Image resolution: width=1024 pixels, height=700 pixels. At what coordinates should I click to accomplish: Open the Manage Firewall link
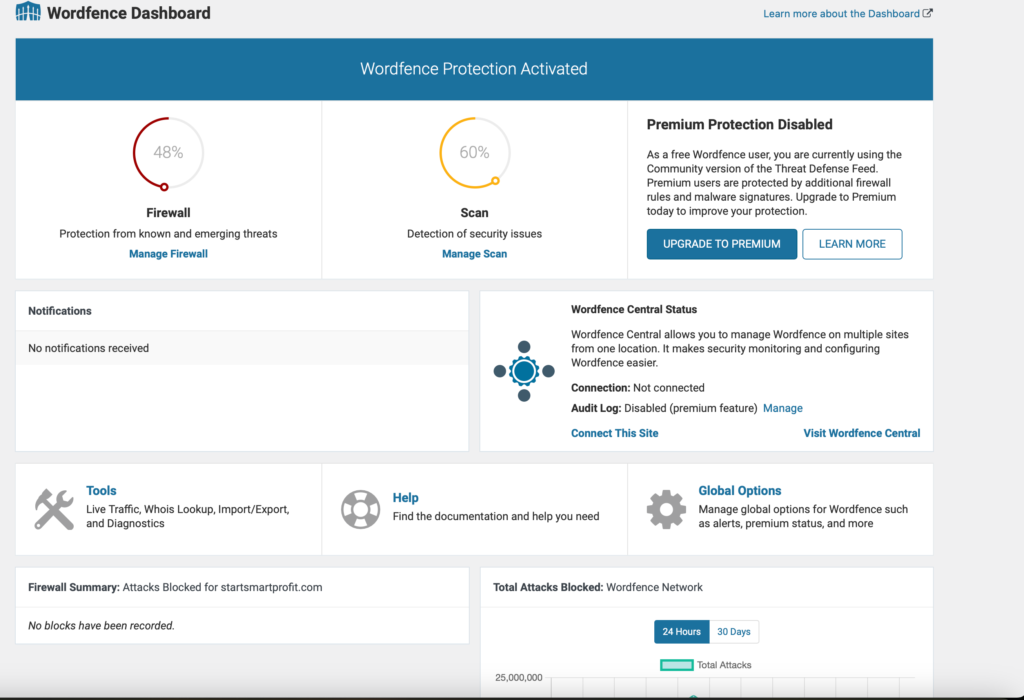pyautogui.click(x=167, y=253)
